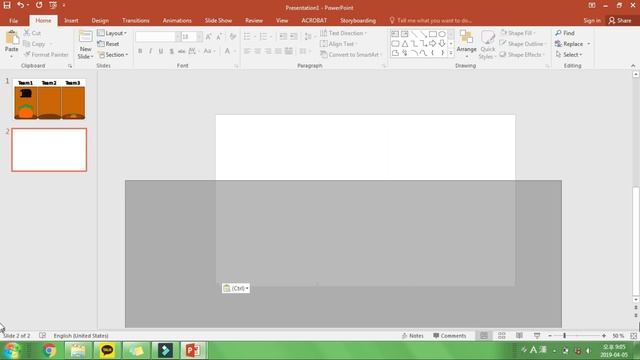Reset the slide layout

(109, 44)
